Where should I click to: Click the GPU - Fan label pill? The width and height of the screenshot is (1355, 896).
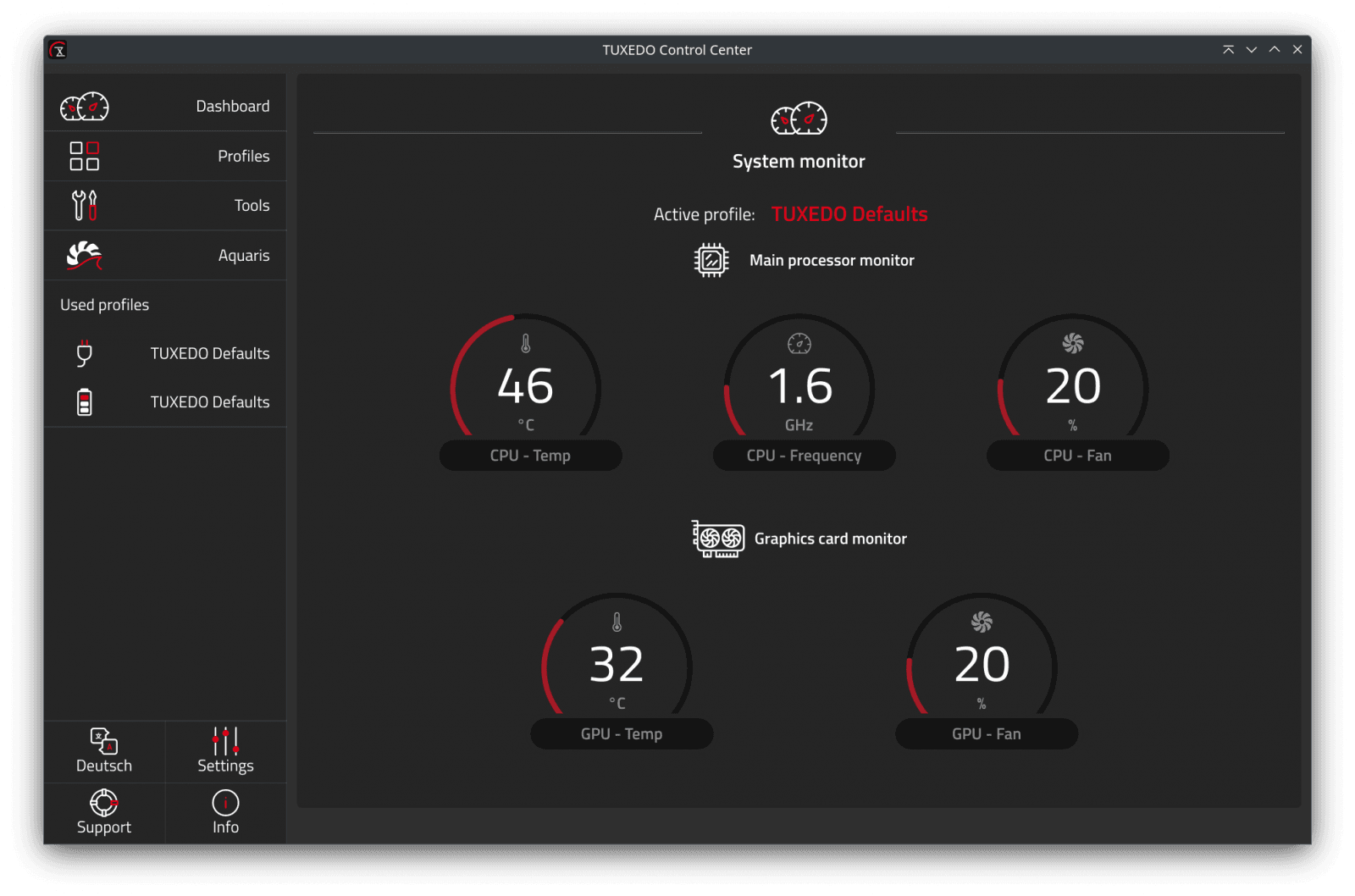click(x=987, y=734)
